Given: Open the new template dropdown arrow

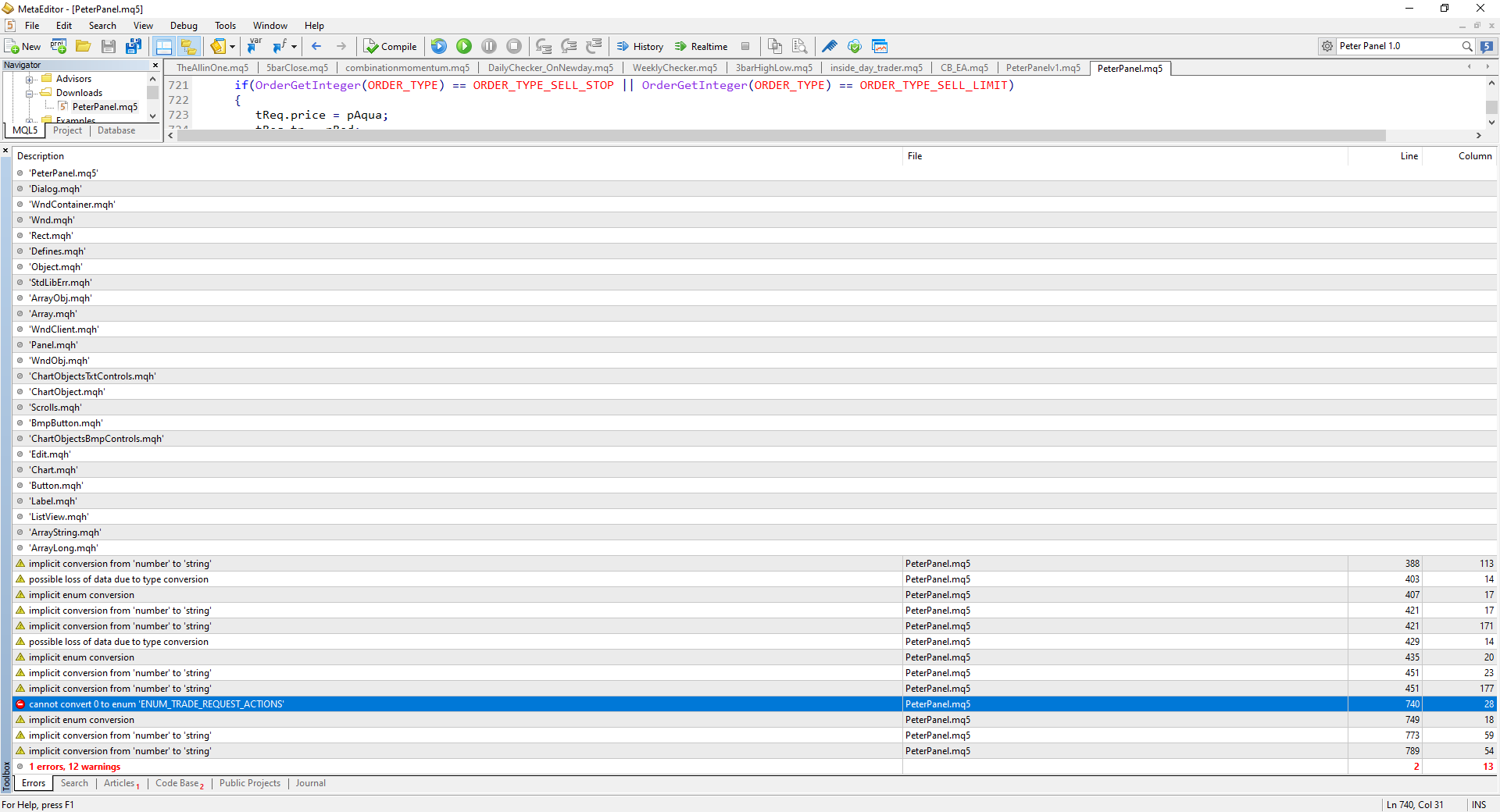Looking at the screenshot, I should 231,46.
